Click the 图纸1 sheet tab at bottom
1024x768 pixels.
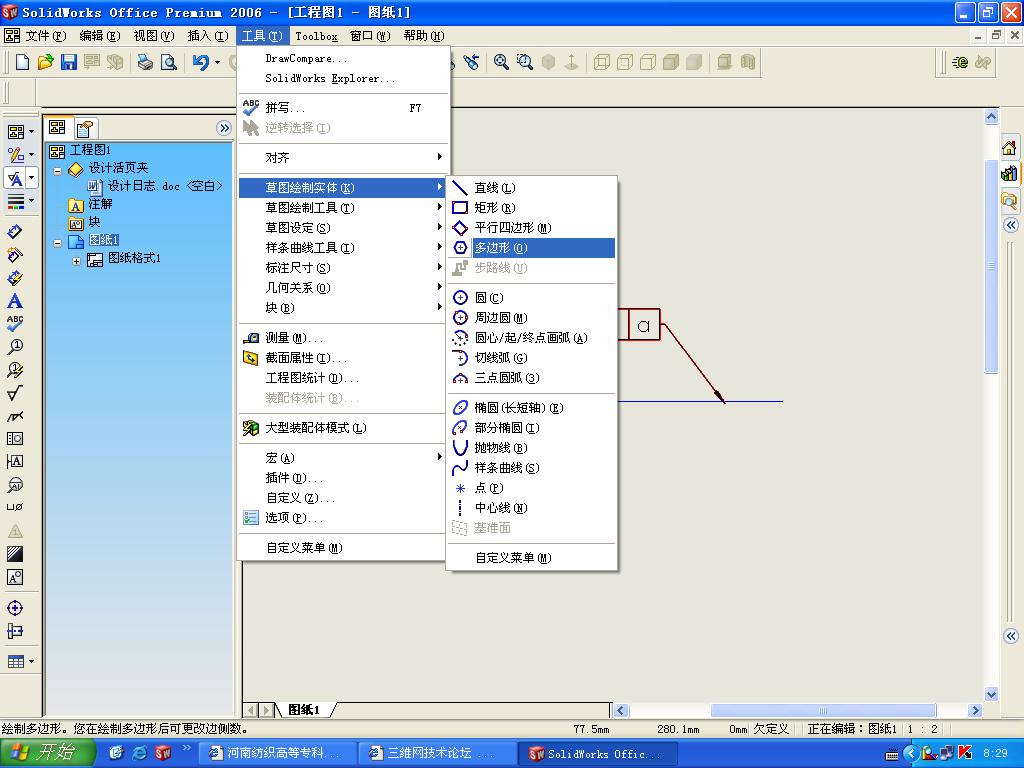tap(304, 710)
